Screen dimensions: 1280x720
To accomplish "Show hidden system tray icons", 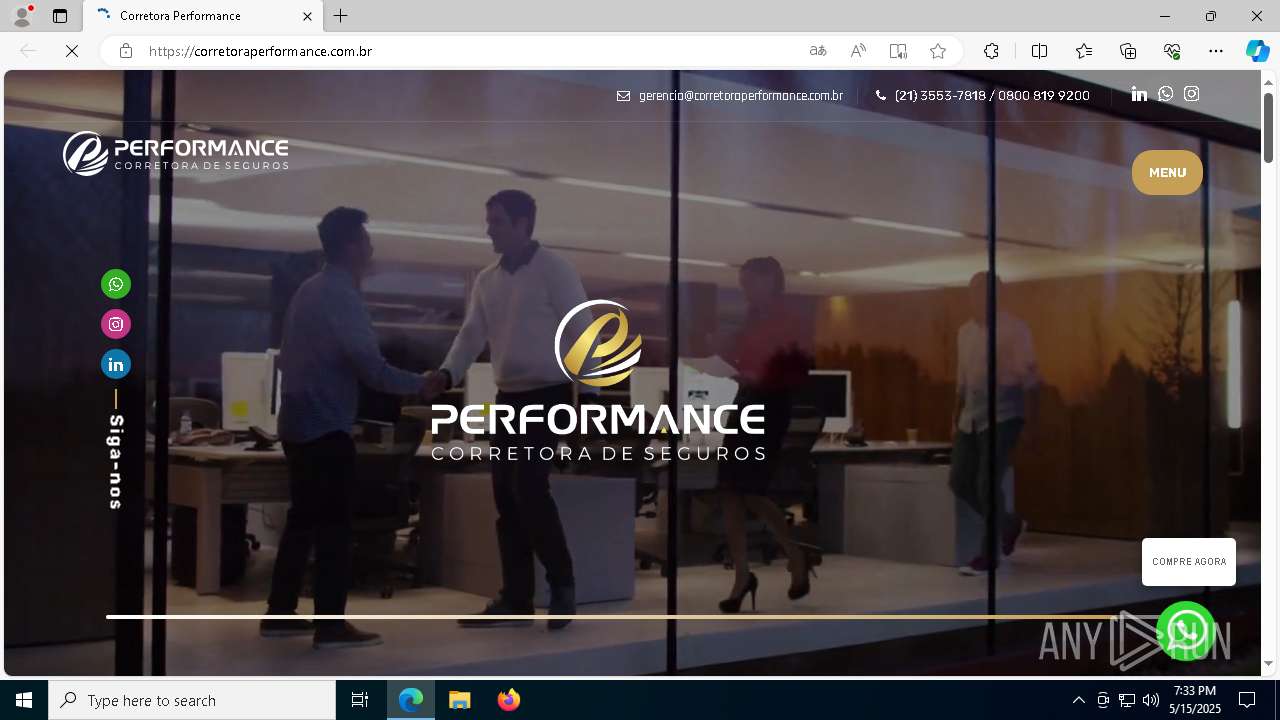I will pos(1078,700).
